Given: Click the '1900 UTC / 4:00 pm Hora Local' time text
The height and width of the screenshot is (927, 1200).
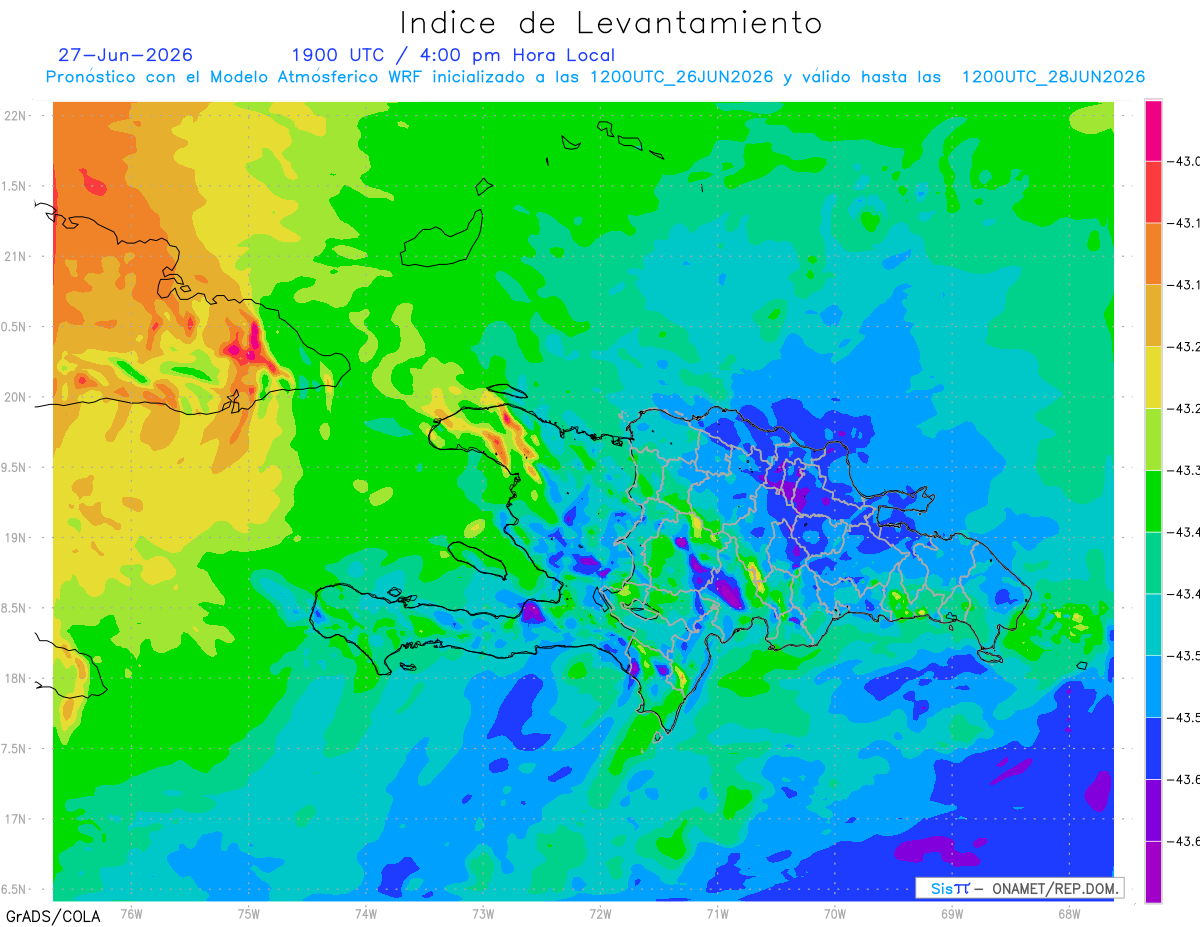Looking at the screenshot, I should (x=453, y=55).
